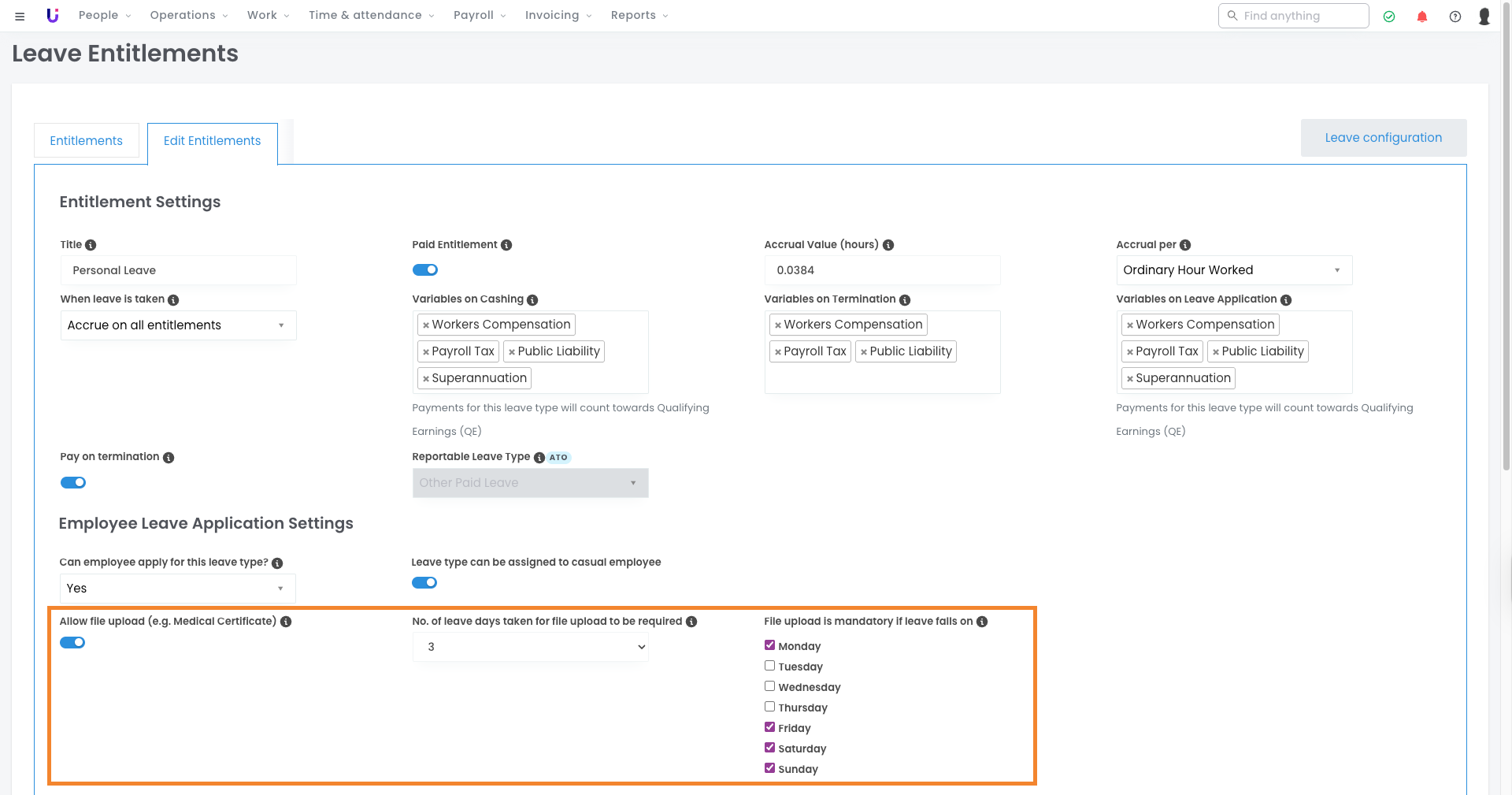Toggle the Allow file upload switch
The width and height of the screenshot is (1512, 795).
tap(72, 643)
